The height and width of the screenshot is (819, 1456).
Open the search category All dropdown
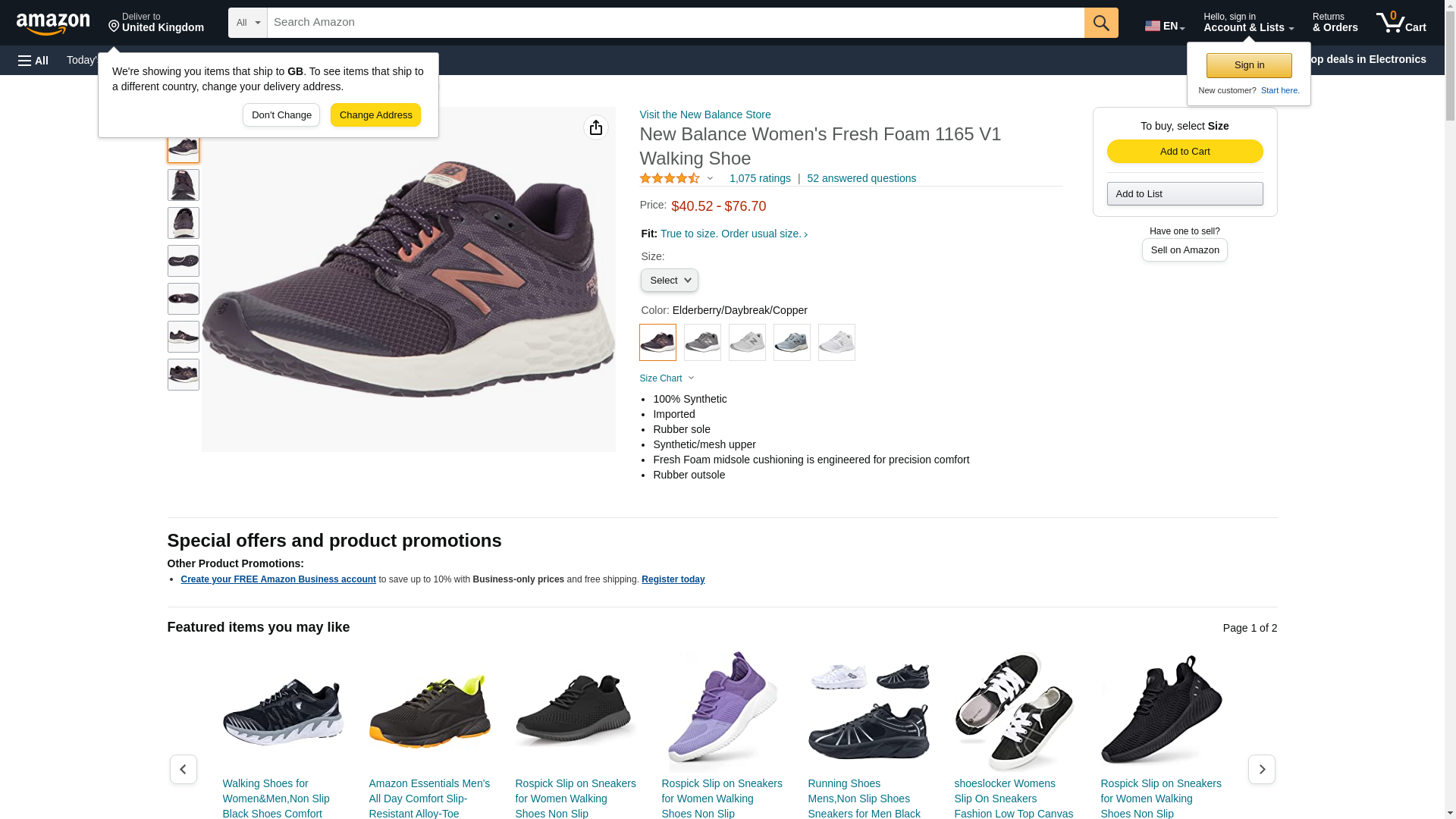pos(248,23)
